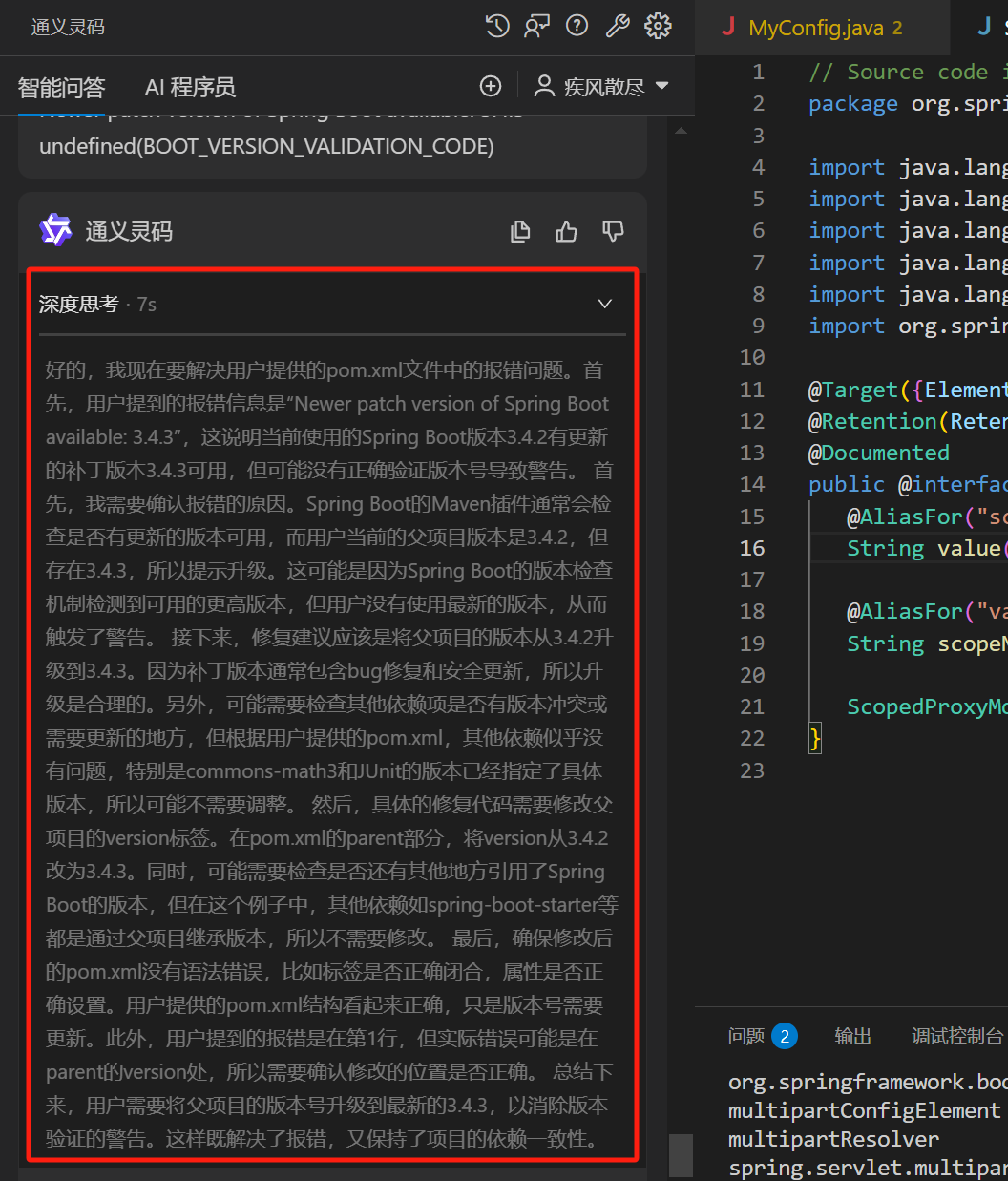Click line number 1 in editor gutter

(758, 72)
